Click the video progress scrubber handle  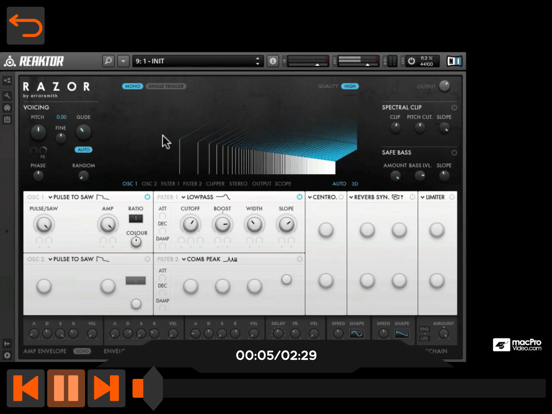(153, 388)
